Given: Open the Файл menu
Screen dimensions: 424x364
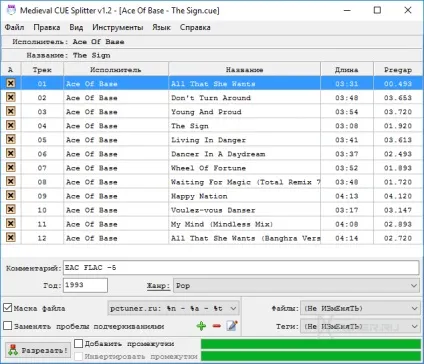Looking at the screenshot, I should click(14, 27).
